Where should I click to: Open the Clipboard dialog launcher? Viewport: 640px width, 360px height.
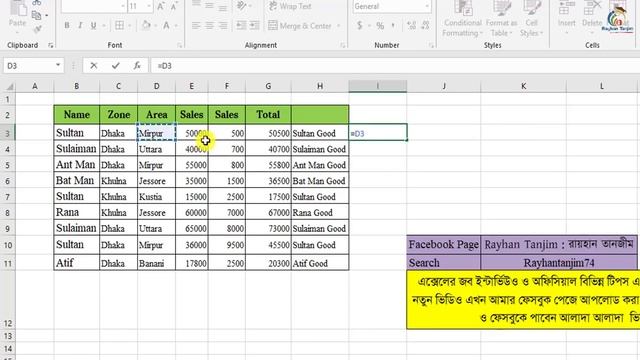pyautogui.click(x=51, y=45)
